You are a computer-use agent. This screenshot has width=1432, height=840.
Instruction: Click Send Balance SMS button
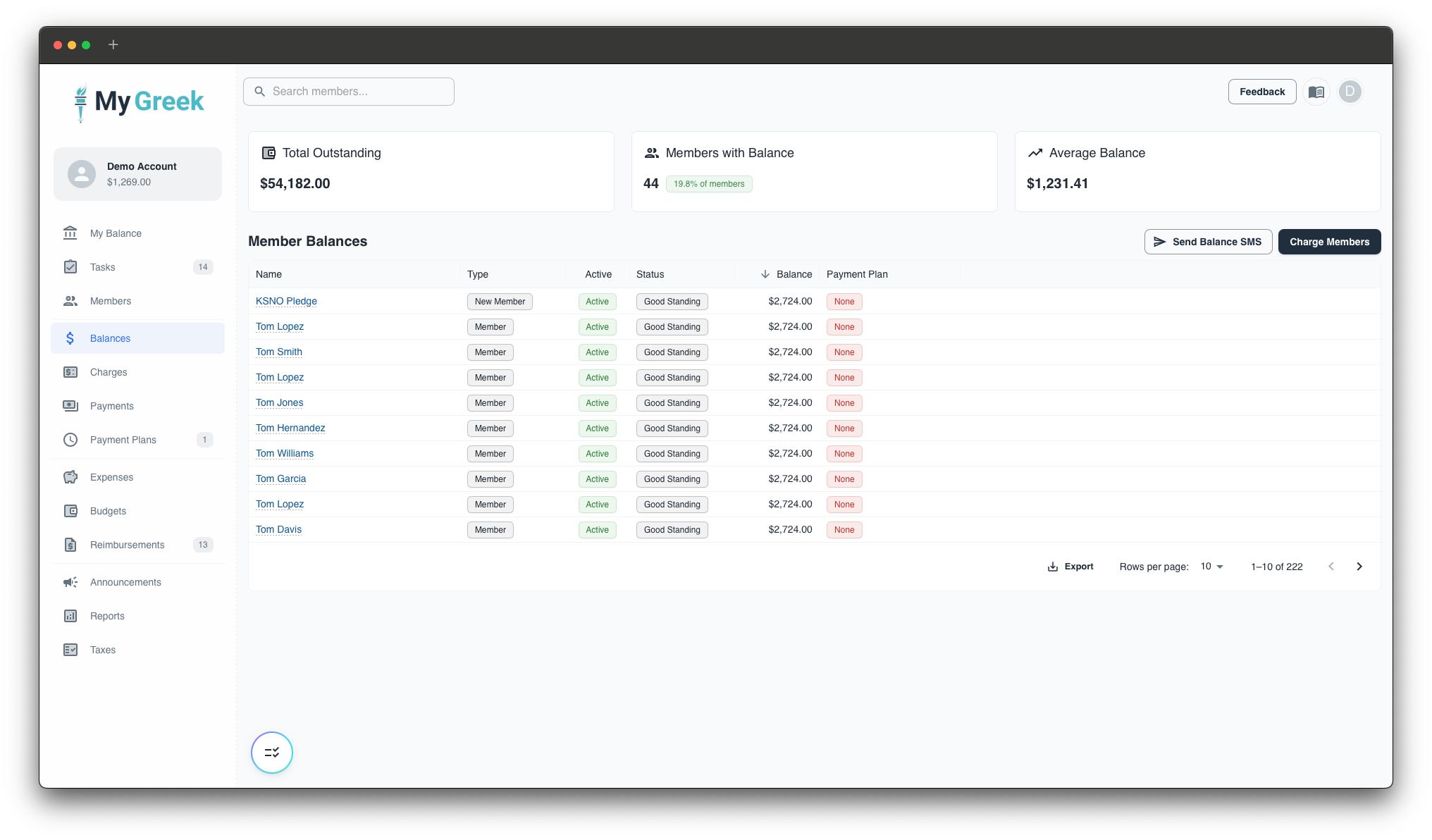pyautogui.click(x=1208, y=242)
